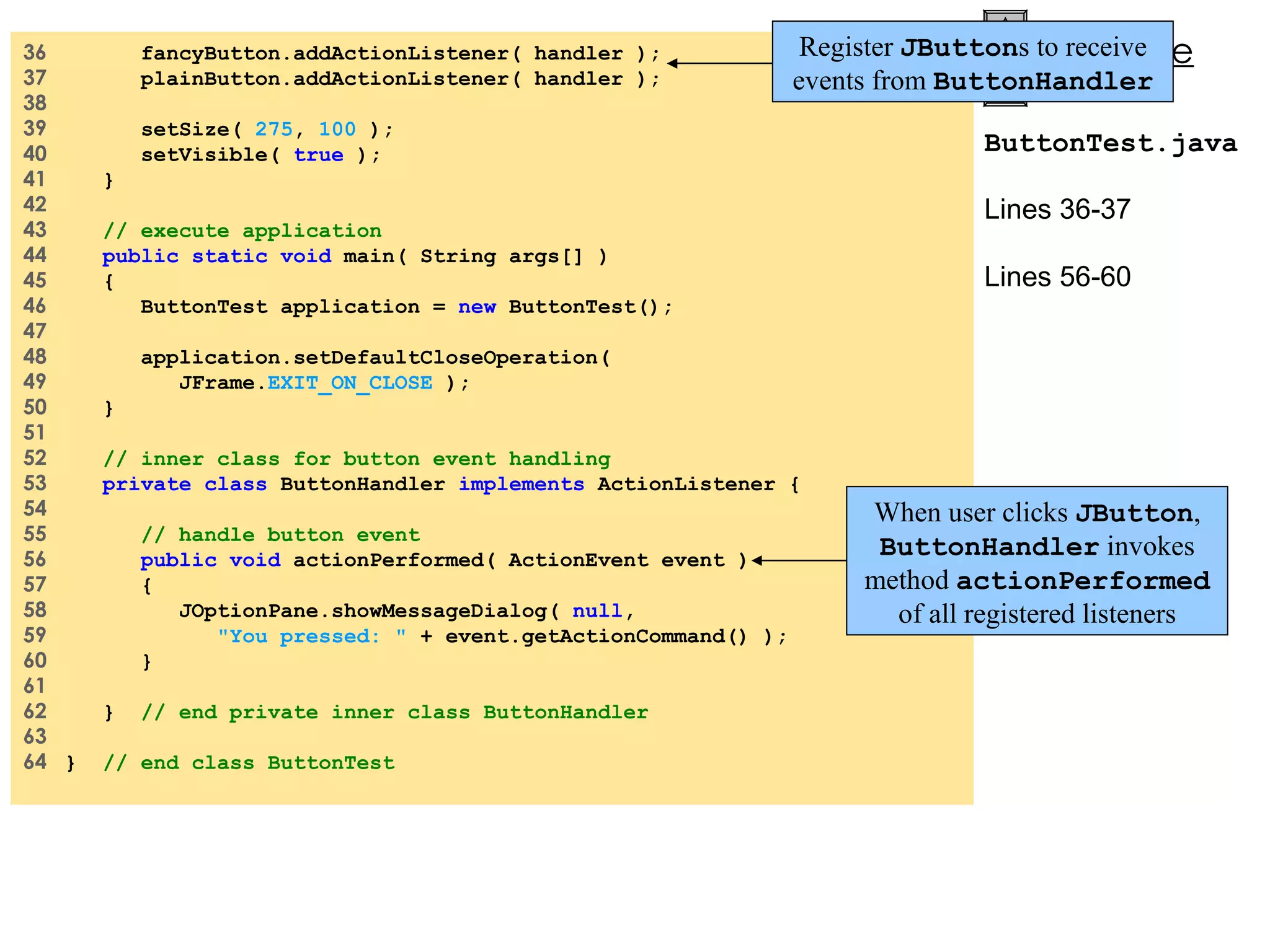Screen dimensions: 1270x952
Task: Click the gray button edge below the top callout
Action: point(1005,104)
